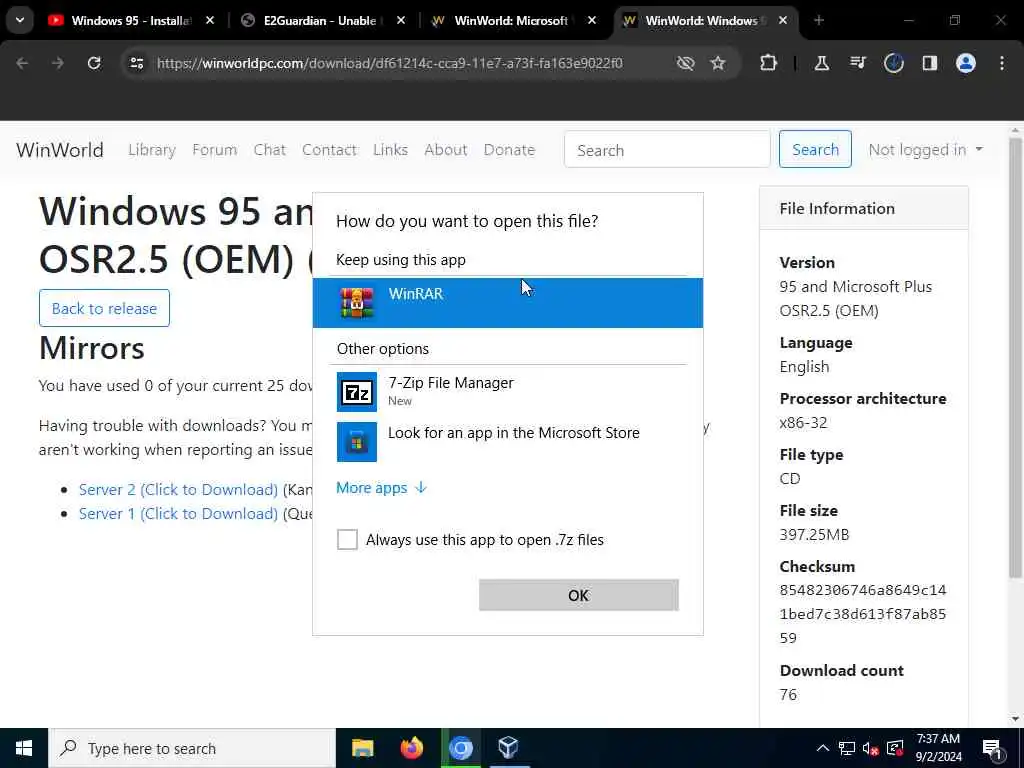The height and width of the screenshot is (768, 1024).
Task: Click the Microsoft Store icon option
Action: pos(357,442)
